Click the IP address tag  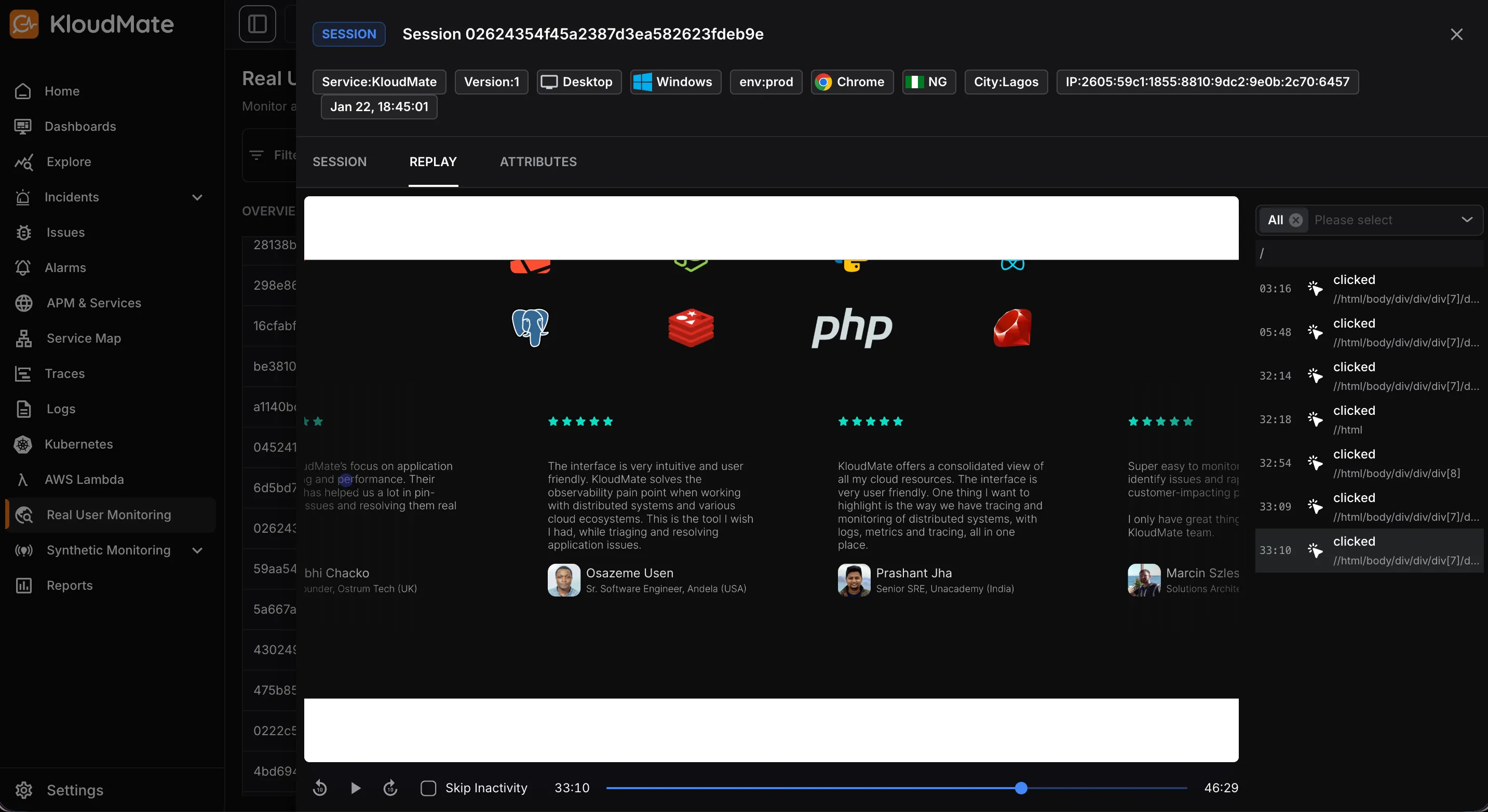(x=1207, y=82)
